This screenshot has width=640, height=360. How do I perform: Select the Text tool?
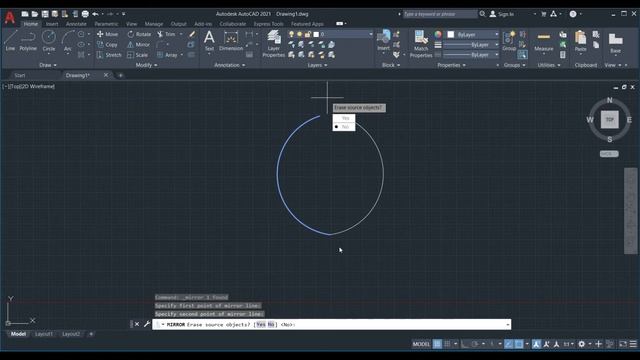point(209,40)
